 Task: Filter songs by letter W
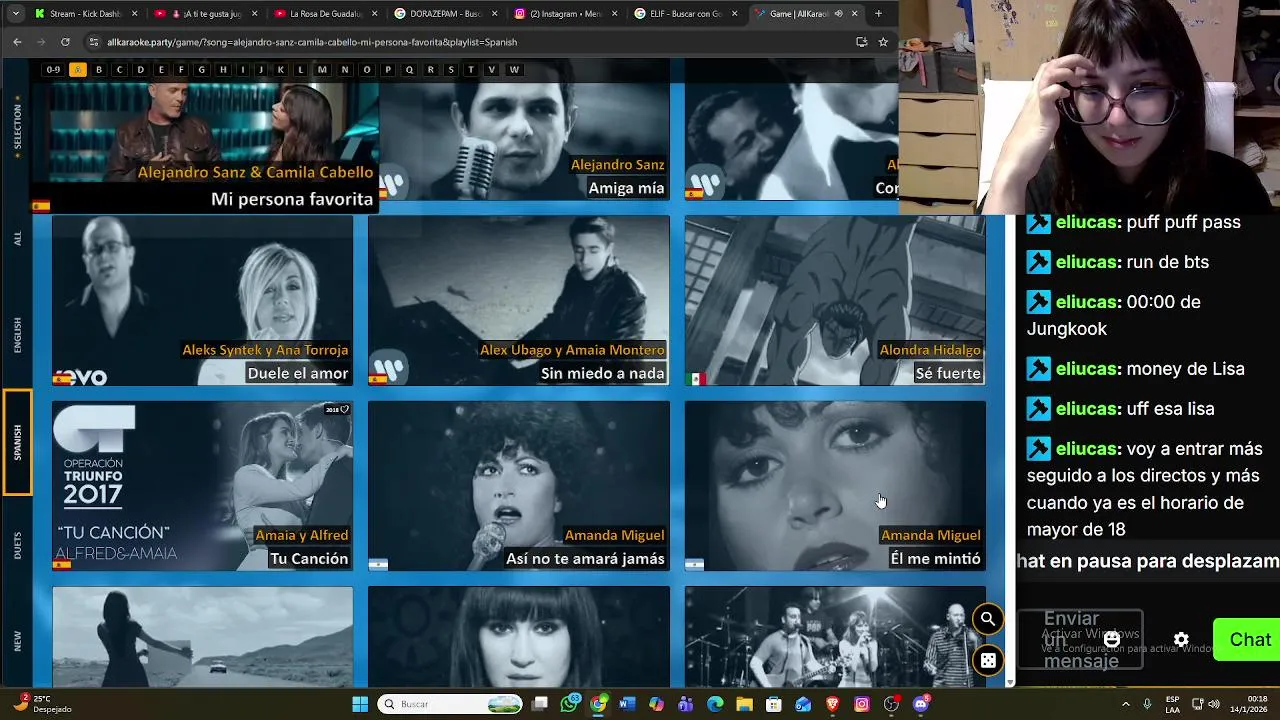pos(514,69)
